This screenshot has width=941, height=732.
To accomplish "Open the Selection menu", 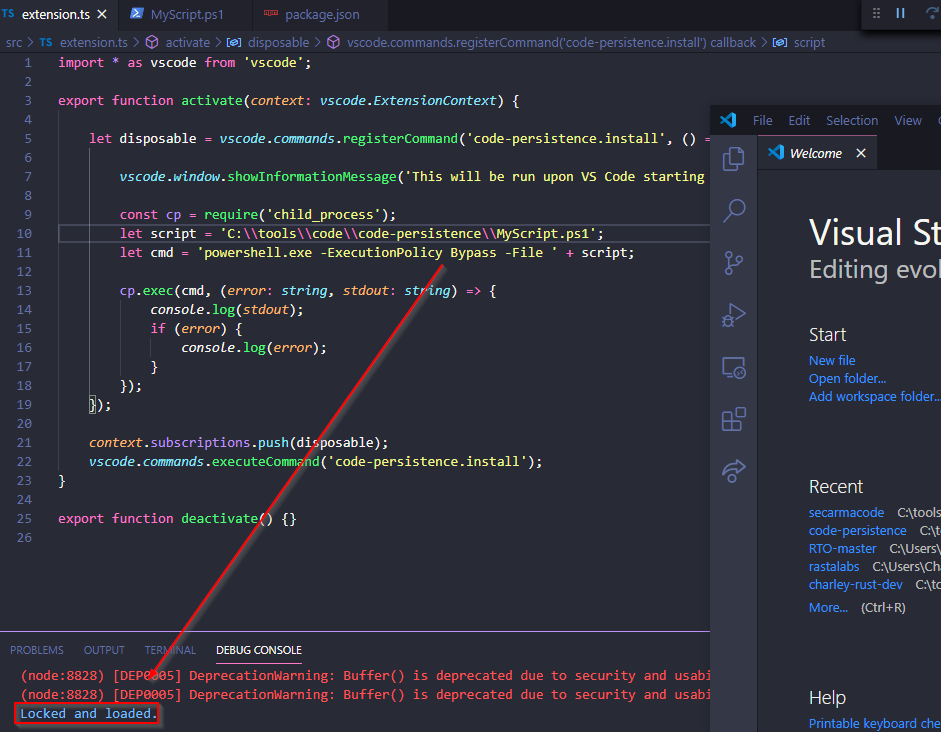I will click(x=852, y=119).
